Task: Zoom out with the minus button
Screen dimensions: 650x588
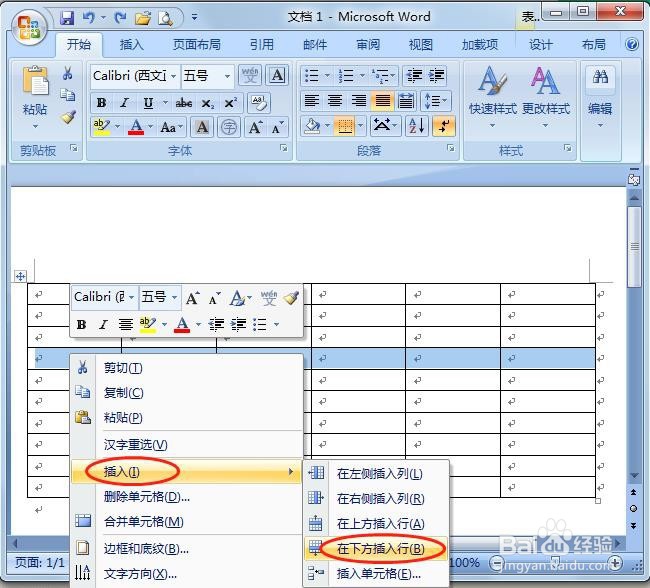Action: [497, 563]
